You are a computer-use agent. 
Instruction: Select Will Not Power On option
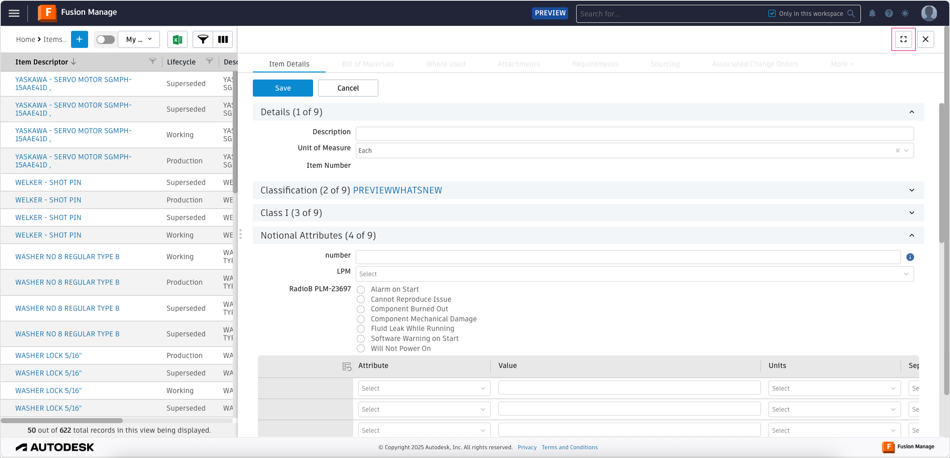[x=360, y=348]
